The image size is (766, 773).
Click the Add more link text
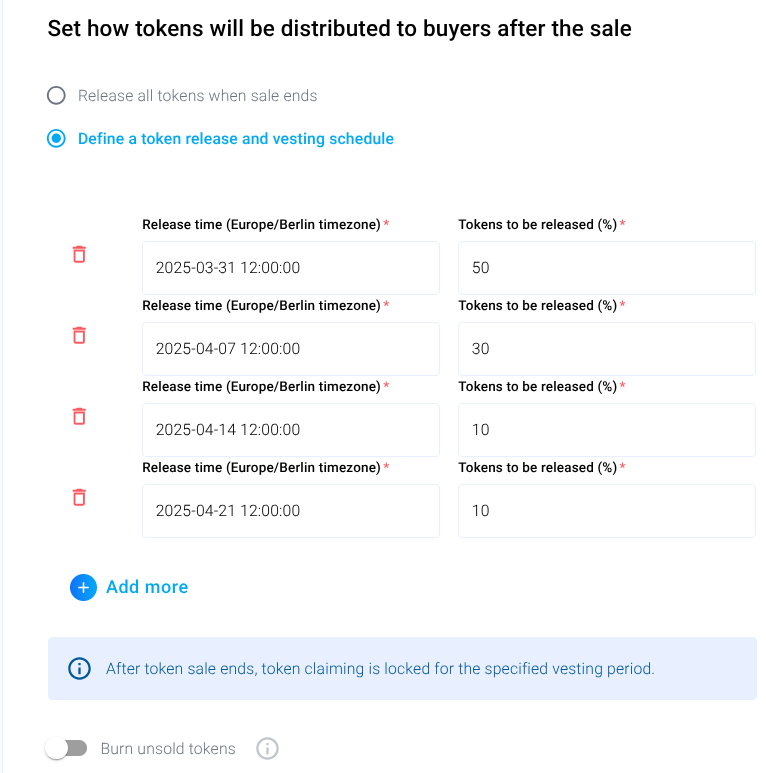click(x=147, y=587)
